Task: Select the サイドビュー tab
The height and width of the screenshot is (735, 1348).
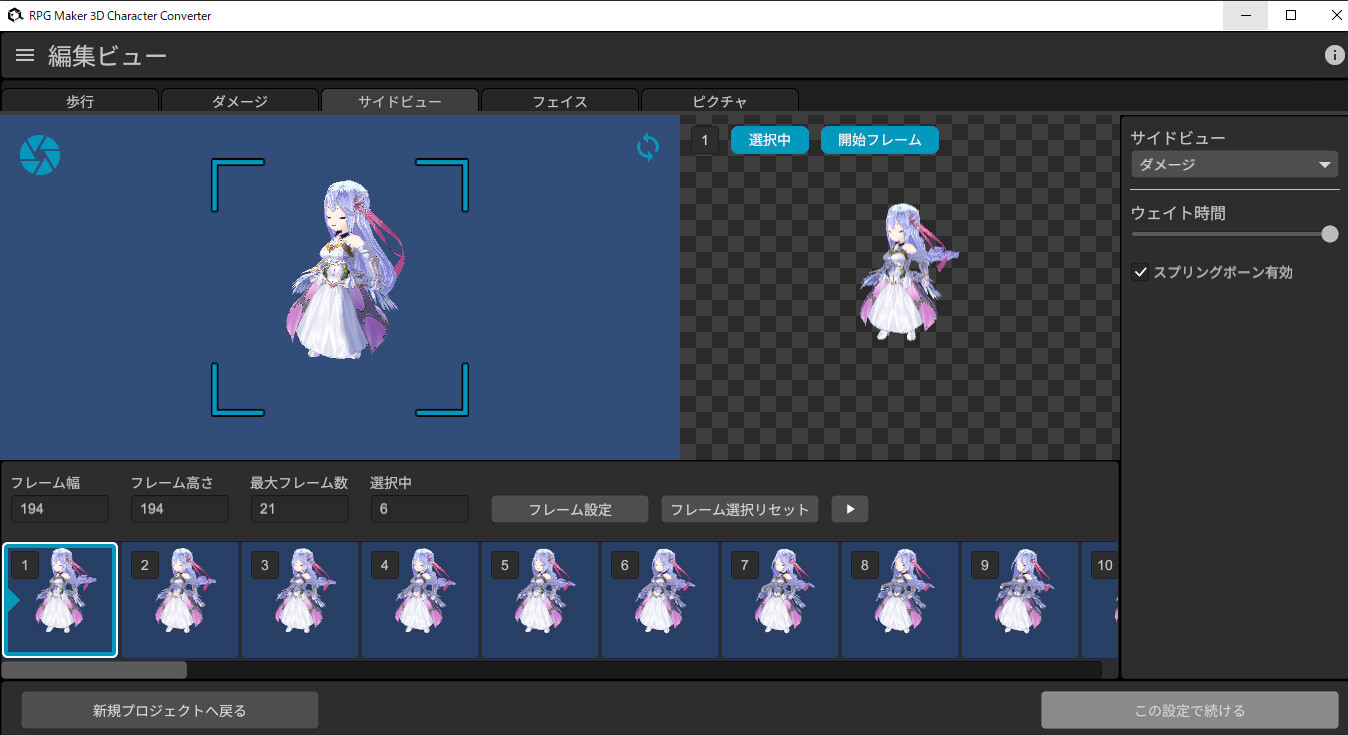Action: point(400,101)
